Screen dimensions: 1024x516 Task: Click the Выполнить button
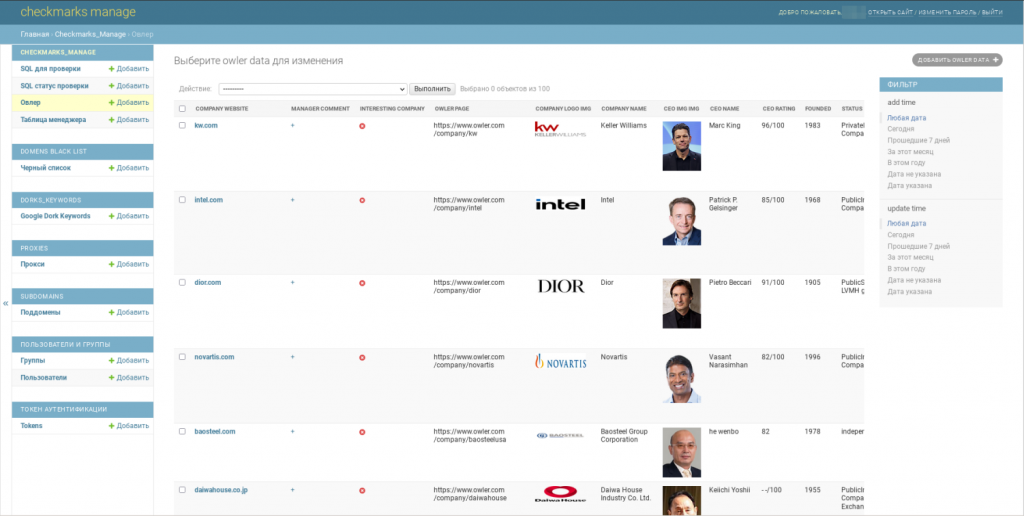pos(432,89)
